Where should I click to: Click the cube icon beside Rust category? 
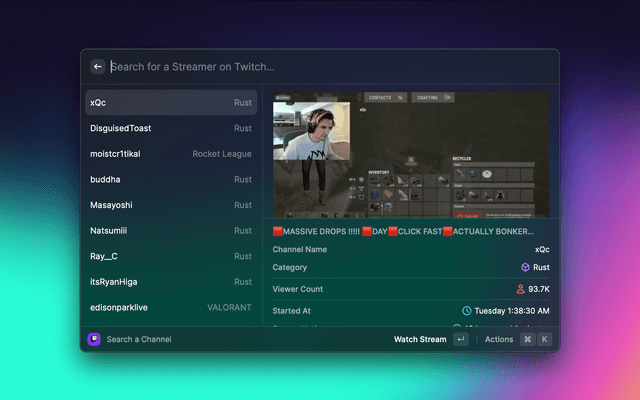point(525,268)
